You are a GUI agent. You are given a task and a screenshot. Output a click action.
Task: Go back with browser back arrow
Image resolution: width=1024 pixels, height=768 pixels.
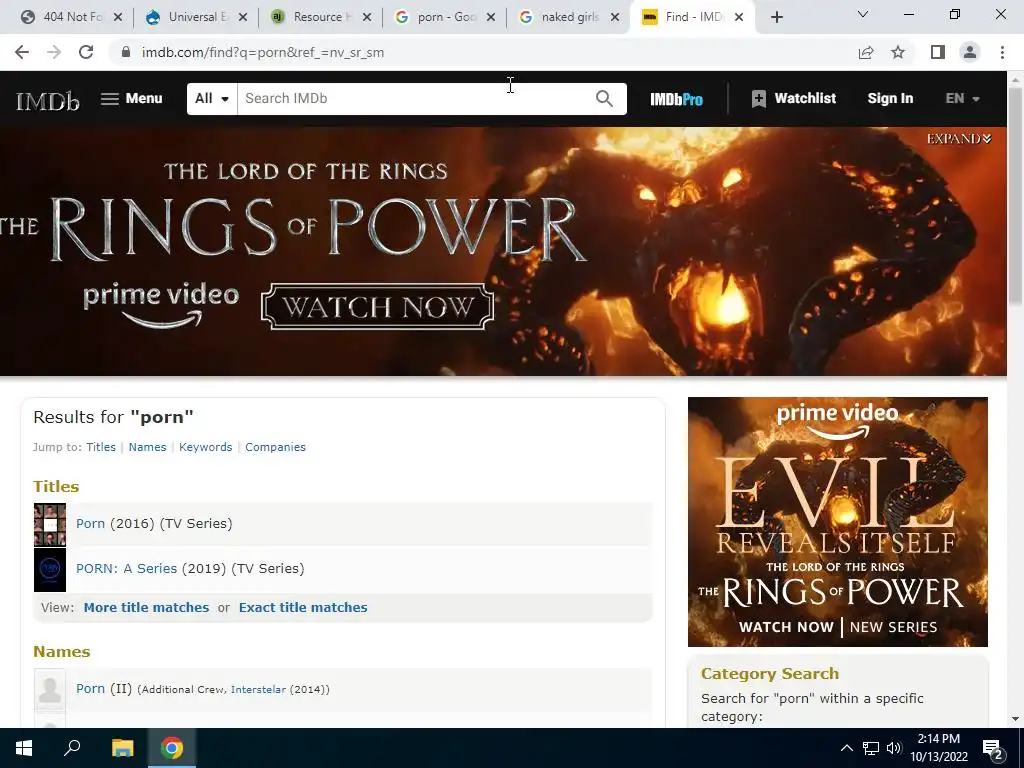click(x=22, y=52)
